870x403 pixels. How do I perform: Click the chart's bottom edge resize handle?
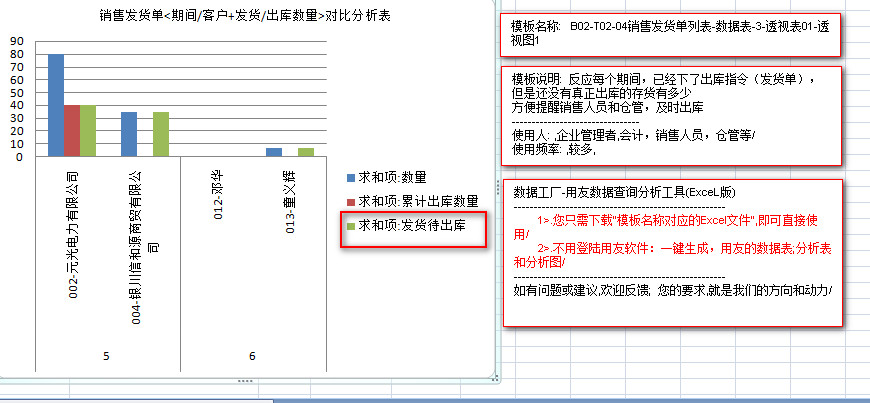[x=244, y=382]
